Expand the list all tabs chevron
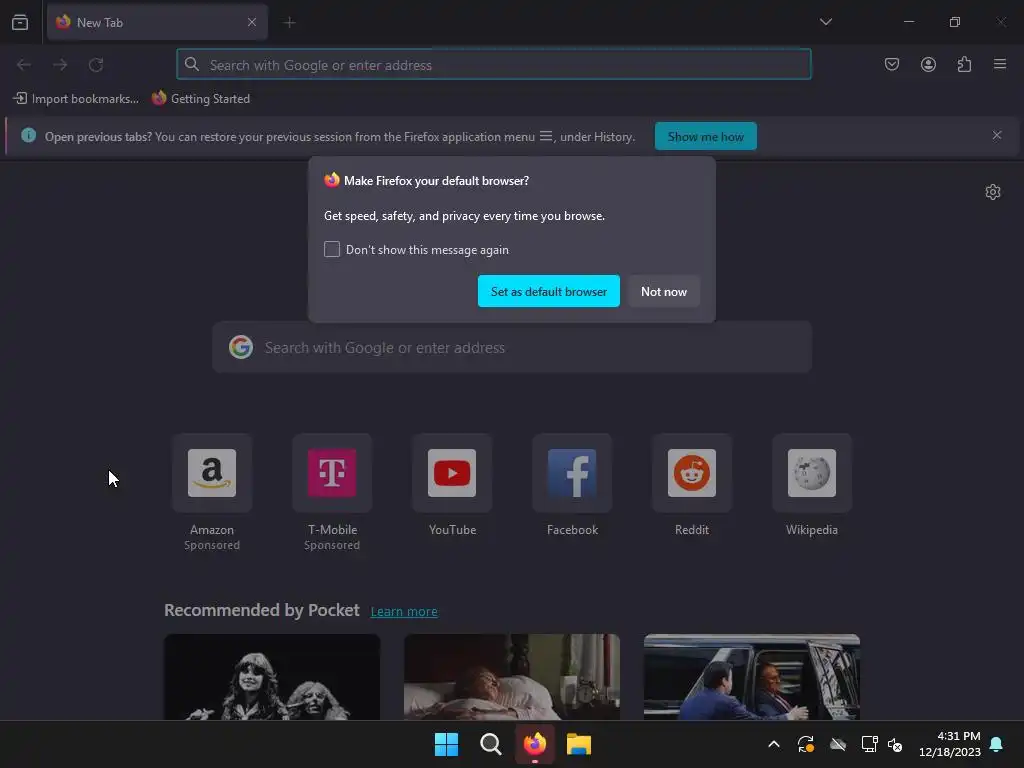 [x=825, y=22]
